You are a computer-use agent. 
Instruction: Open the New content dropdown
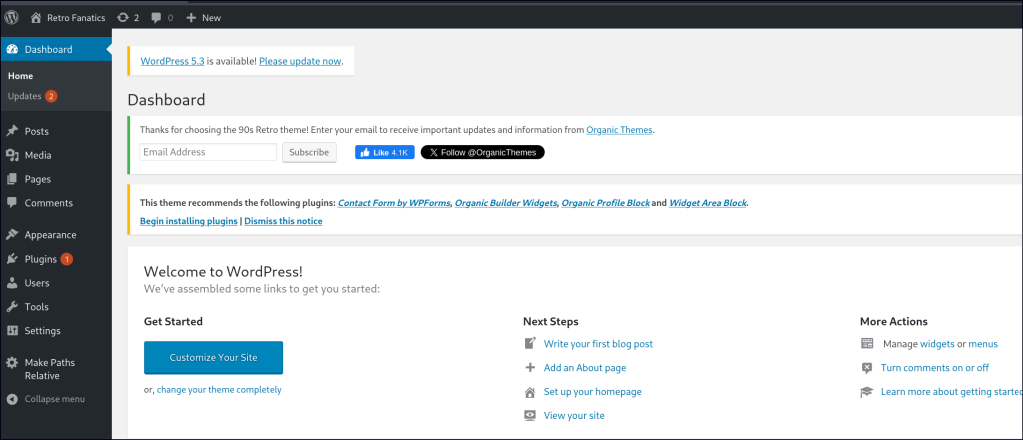(x=203, y=18)
